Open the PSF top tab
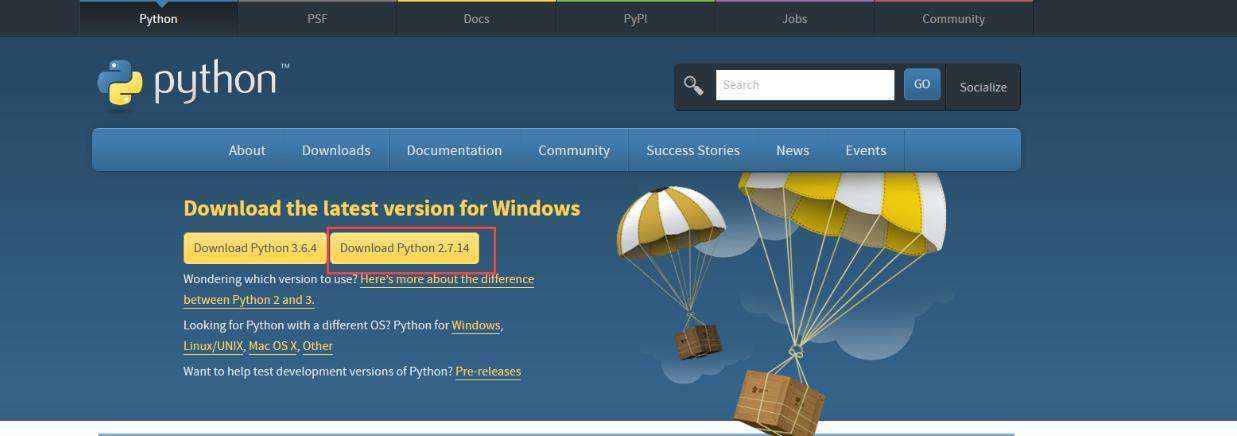 317,19
